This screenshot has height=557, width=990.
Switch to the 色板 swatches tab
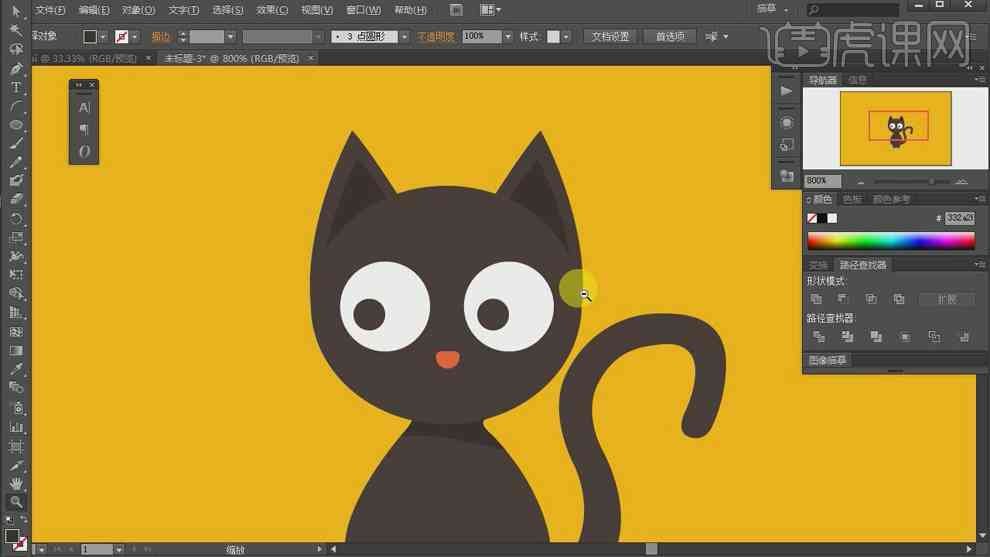[852, 200]
